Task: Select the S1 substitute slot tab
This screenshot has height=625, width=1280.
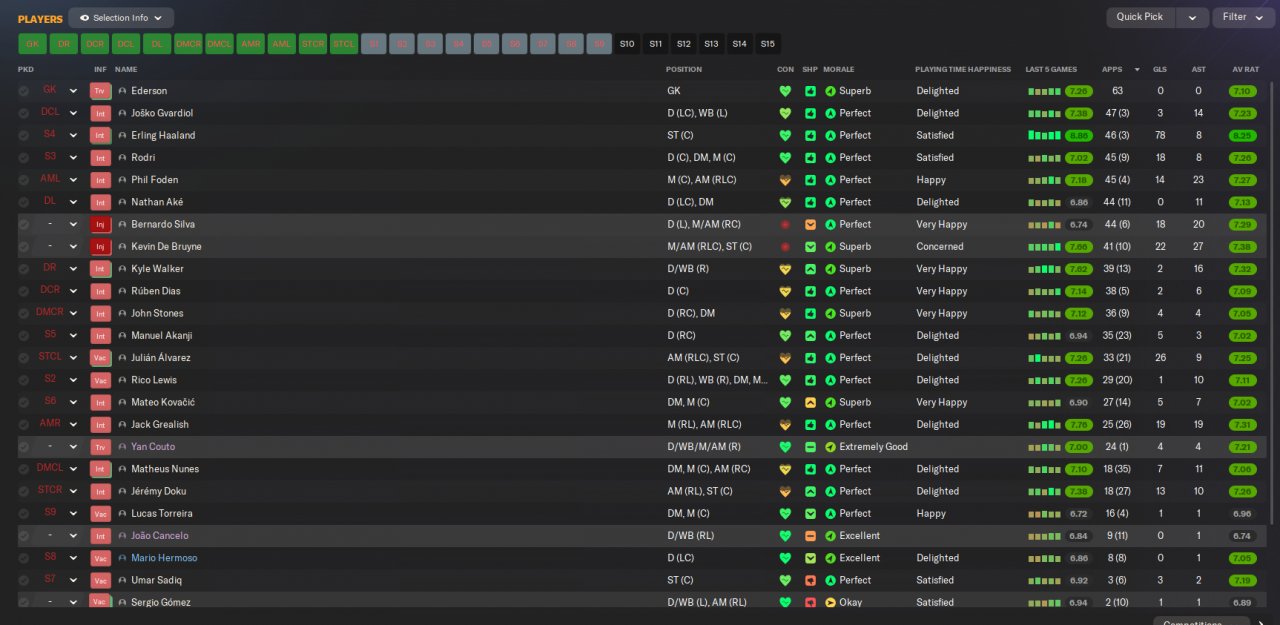Action: [373, 44]
